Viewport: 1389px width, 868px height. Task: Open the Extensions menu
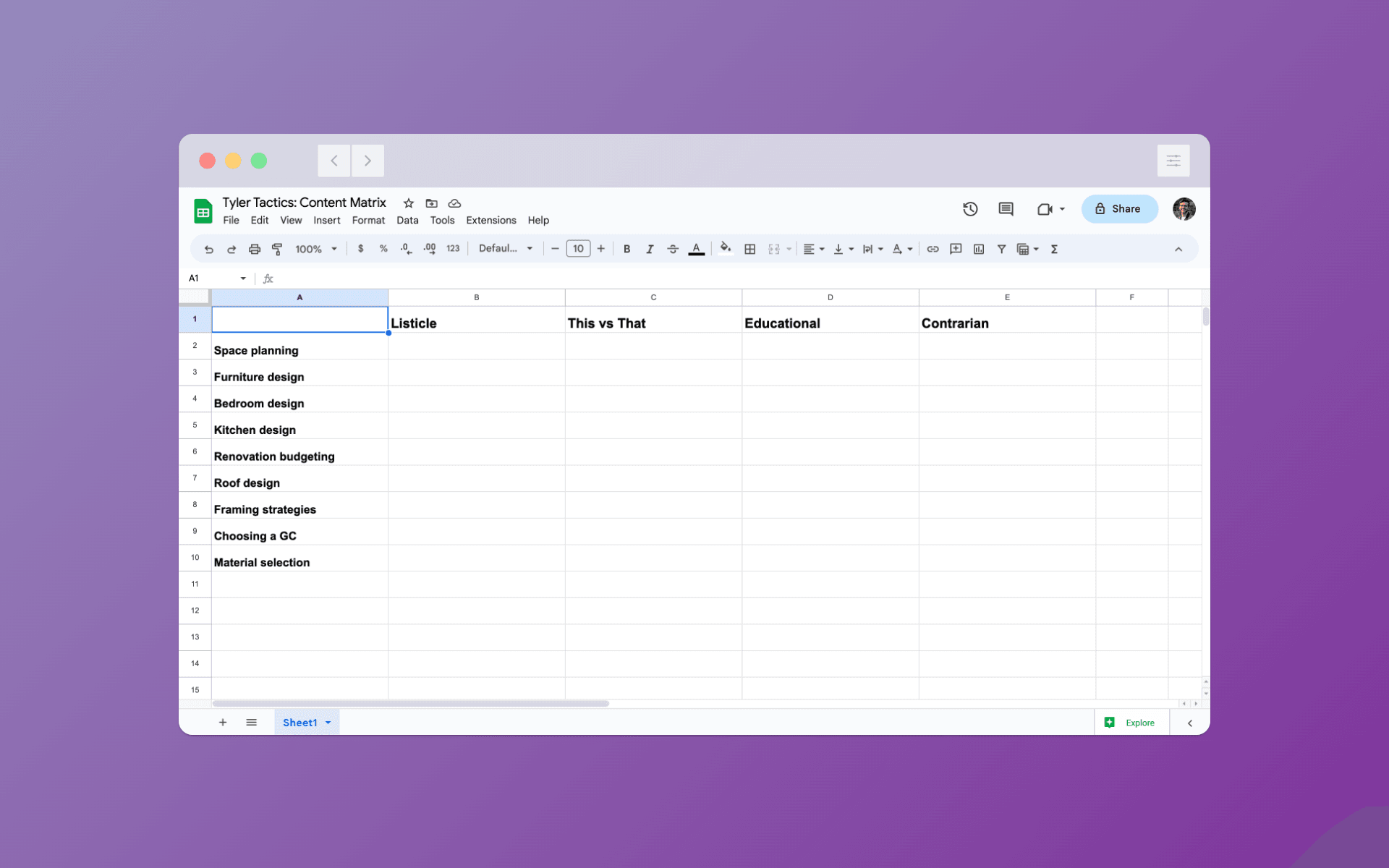click(490, 221)
